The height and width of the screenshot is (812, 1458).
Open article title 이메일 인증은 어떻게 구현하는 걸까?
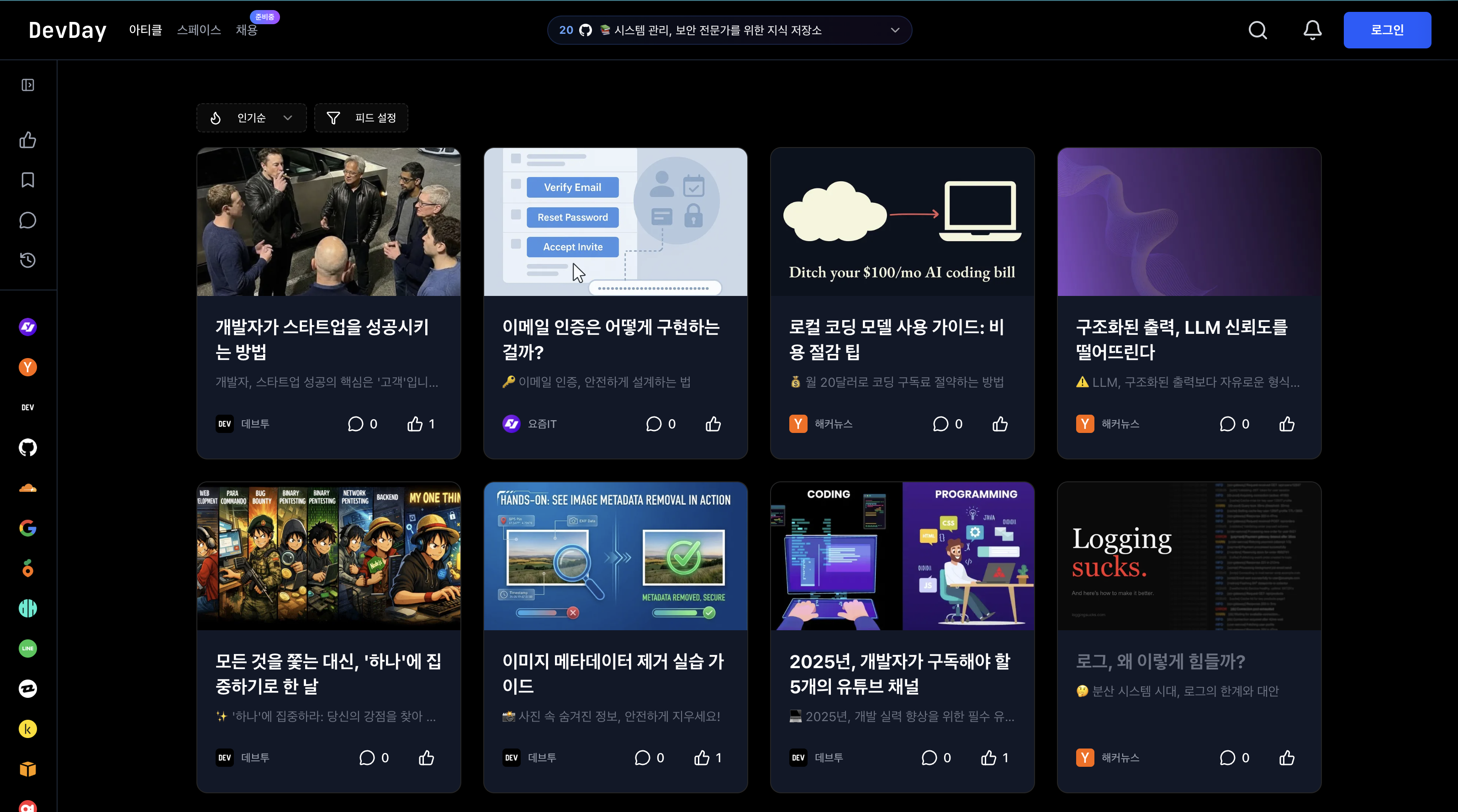coord(611,339)
